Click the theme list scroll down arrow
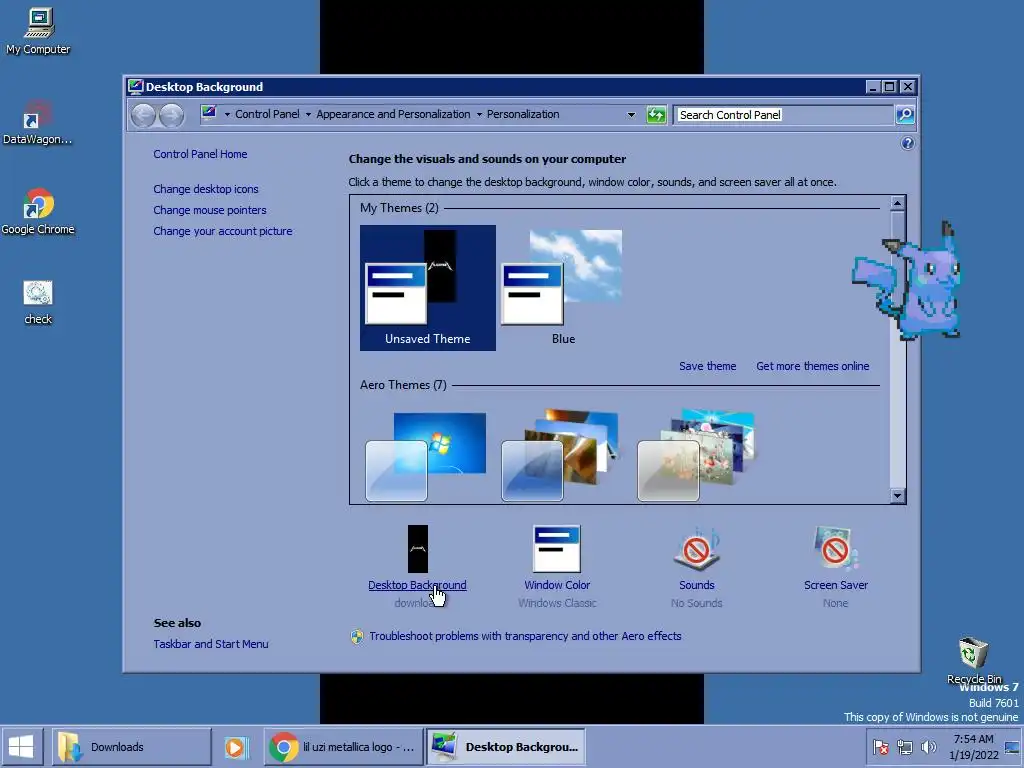Viewport: 1024px width, 768px height. coord(897,496)
